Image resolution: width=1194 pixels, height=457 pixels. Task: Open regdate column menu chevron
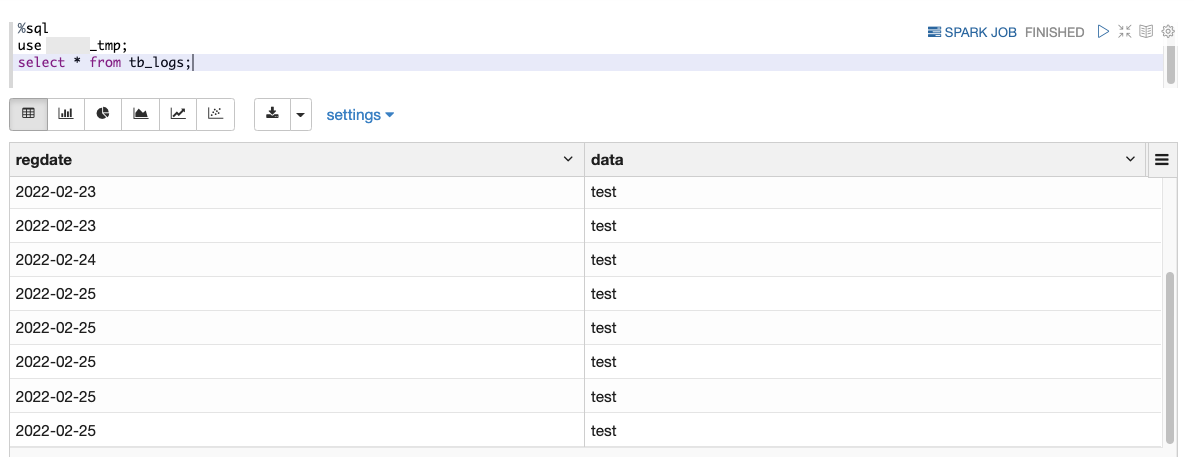point(568,160)
